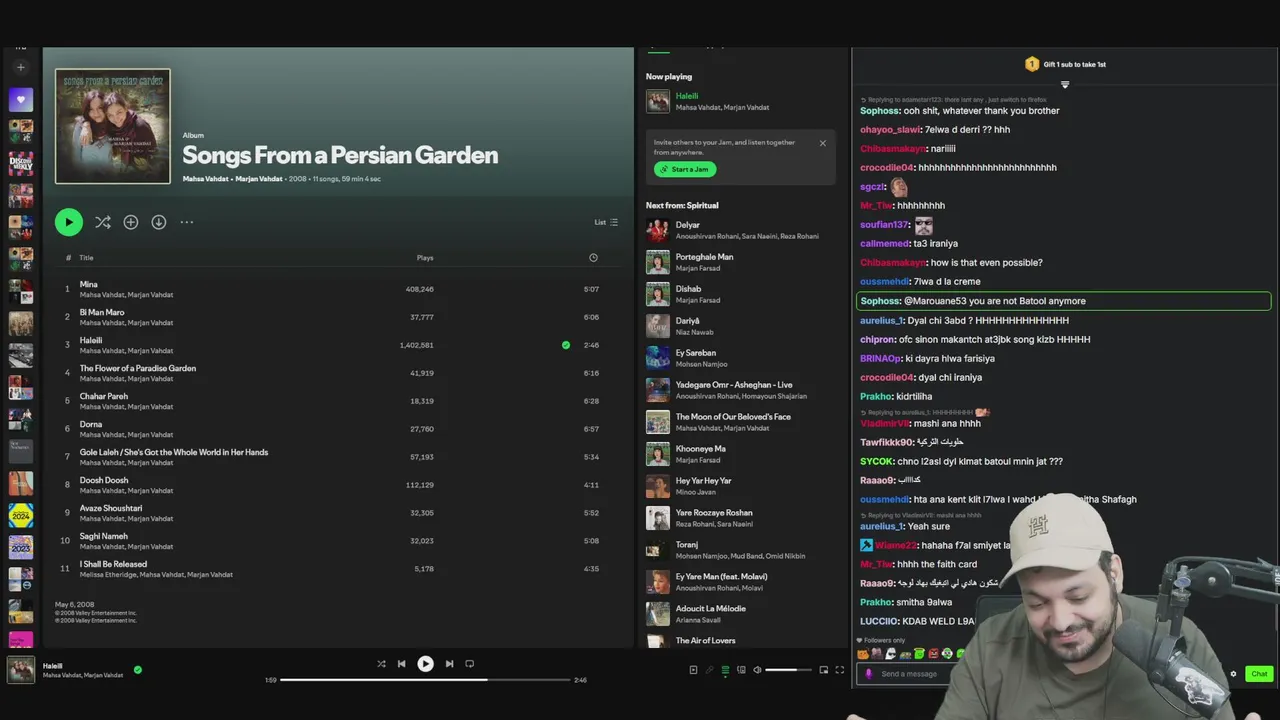This screenshot has height=720, width=1280.
Task: Click Start a Jam button
Action: (x=685, y=169)
